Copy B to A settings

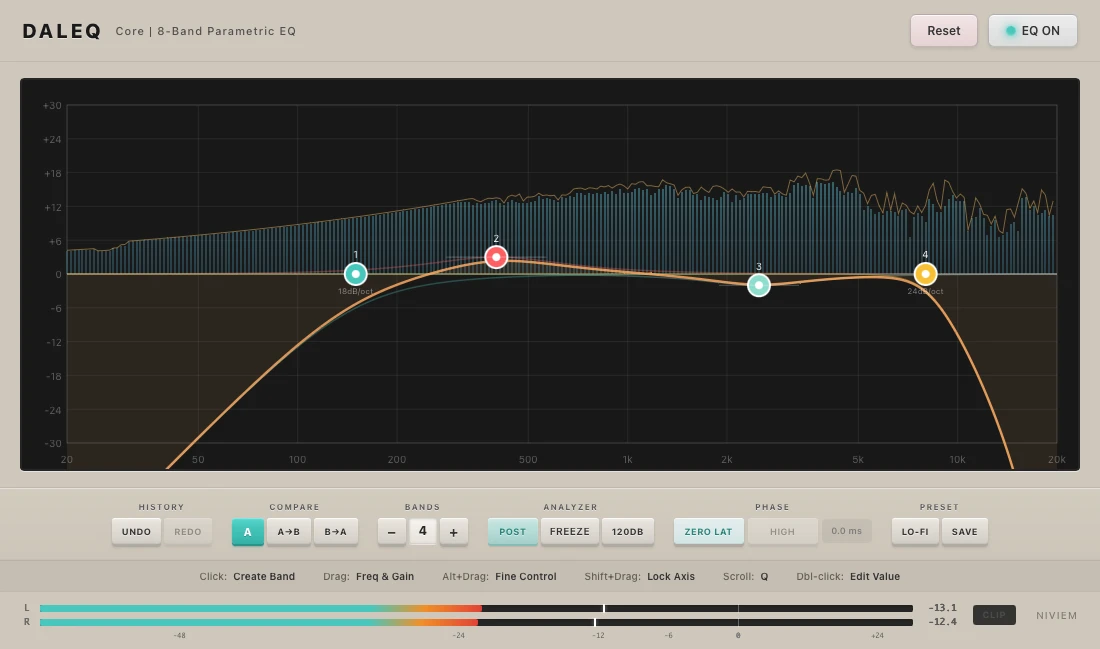[x=336, y=532]
